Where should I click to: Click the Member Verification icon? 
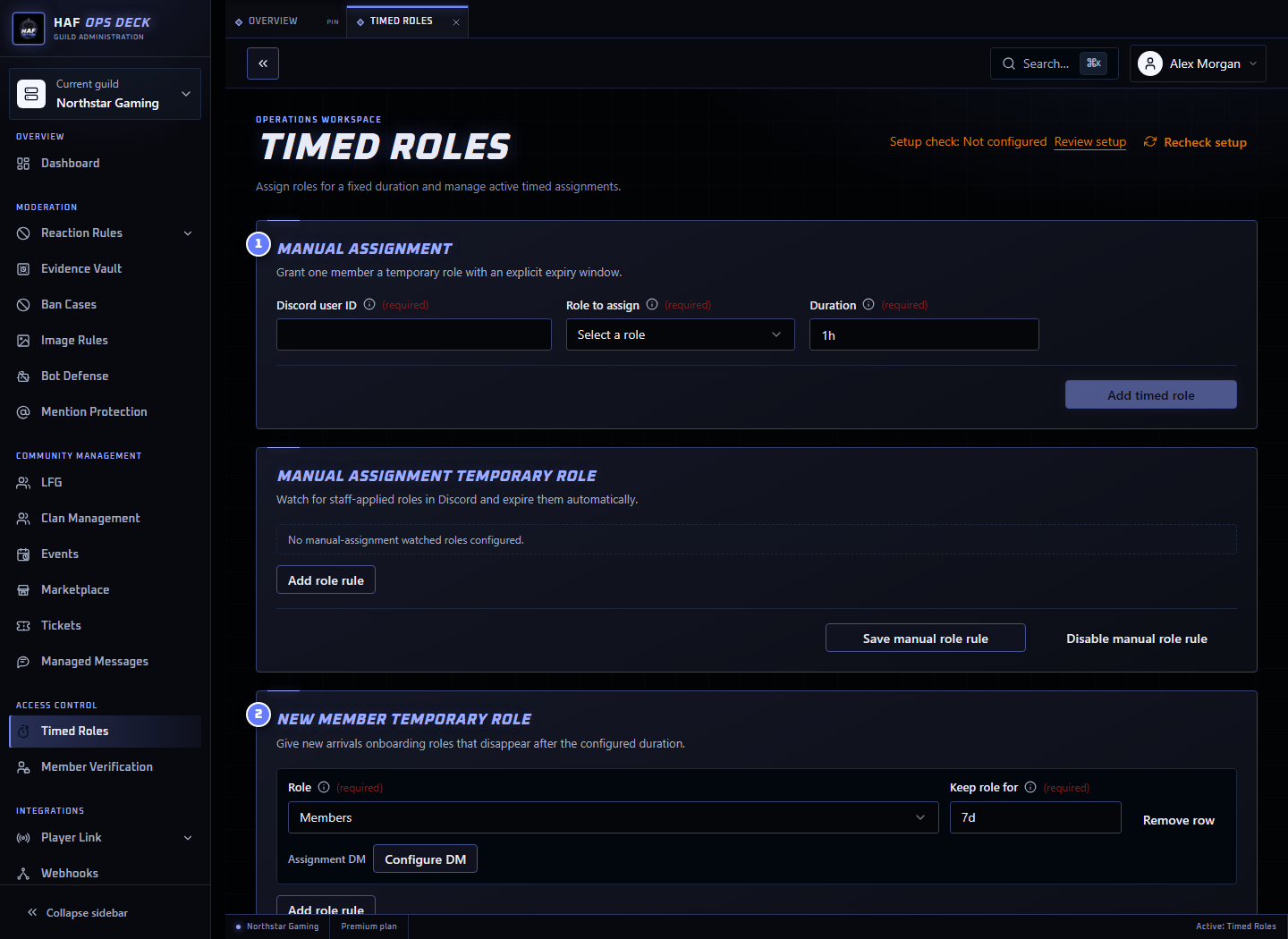[23, 767]
